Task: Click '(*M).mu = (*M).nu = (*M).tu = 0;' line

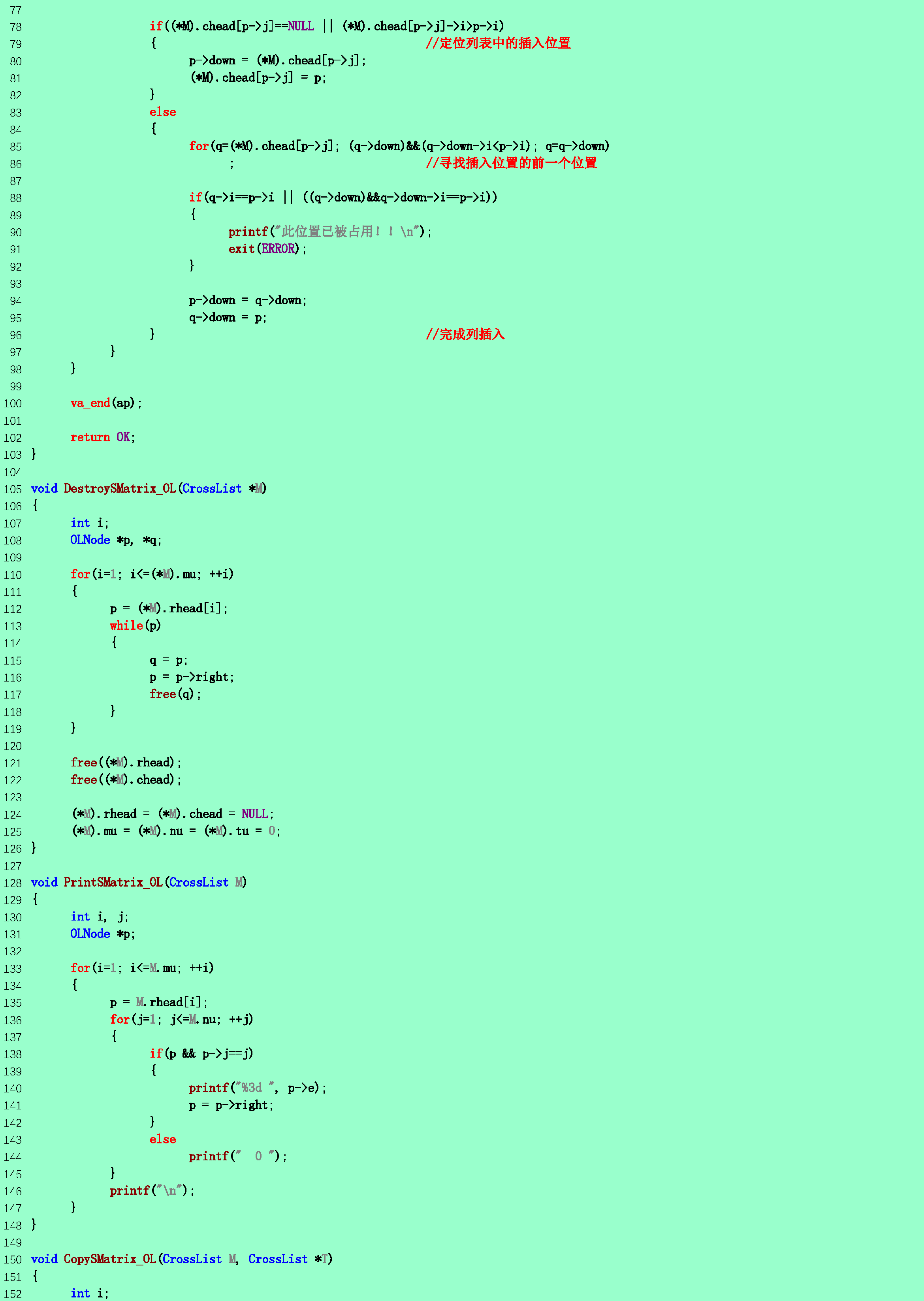Action: click(x=176, y=831)
